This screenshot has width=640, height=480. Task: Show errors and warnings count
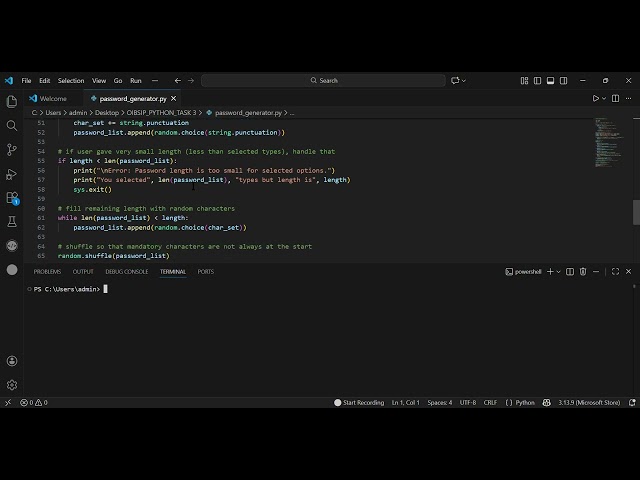(34, 402)
